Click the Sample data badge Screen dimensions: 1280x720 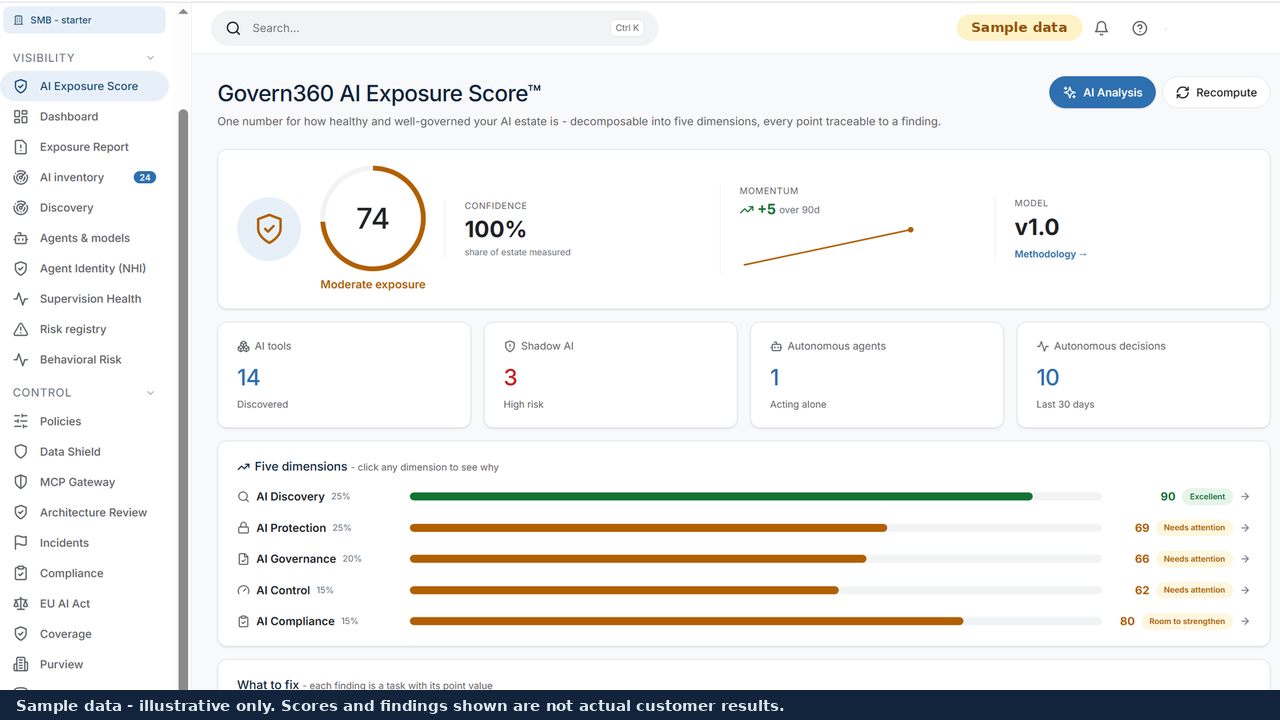(x=1019, y=28)
